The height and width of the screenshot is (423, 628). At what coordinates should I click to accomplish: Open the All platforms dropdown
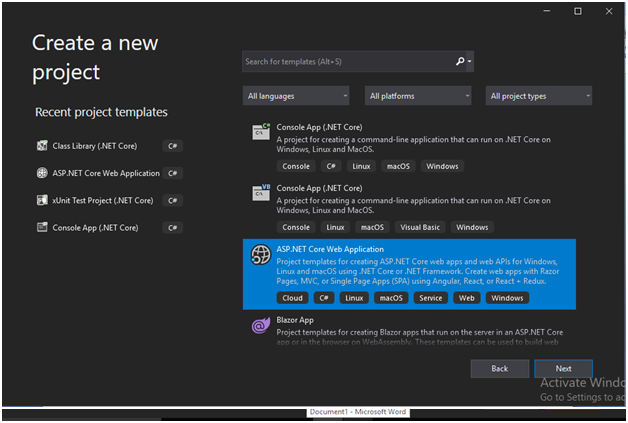tap(418, 96)
